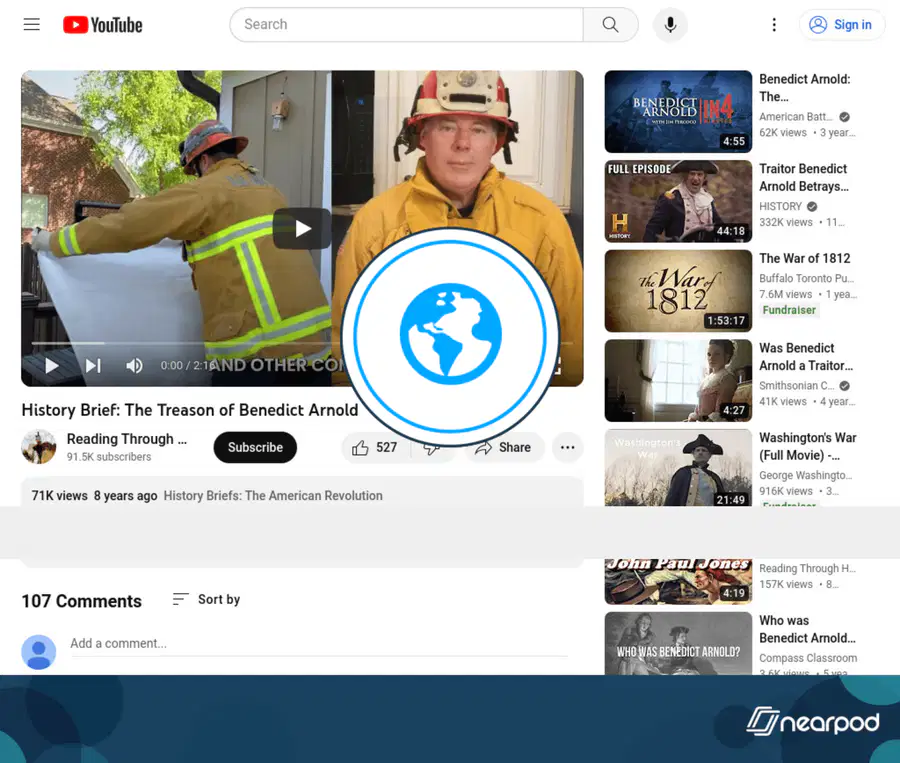Sign in to a YouTube account
Viewport: 900px width, 763px height.
click(841, 25)
